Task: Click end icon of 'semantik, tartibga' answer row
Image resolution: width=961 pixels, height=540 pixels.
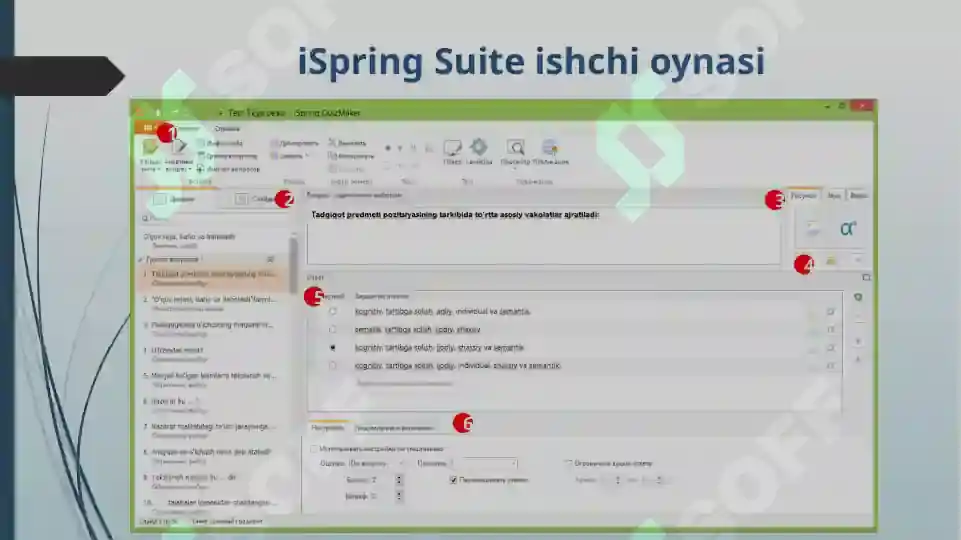Action: click(830, 329)
